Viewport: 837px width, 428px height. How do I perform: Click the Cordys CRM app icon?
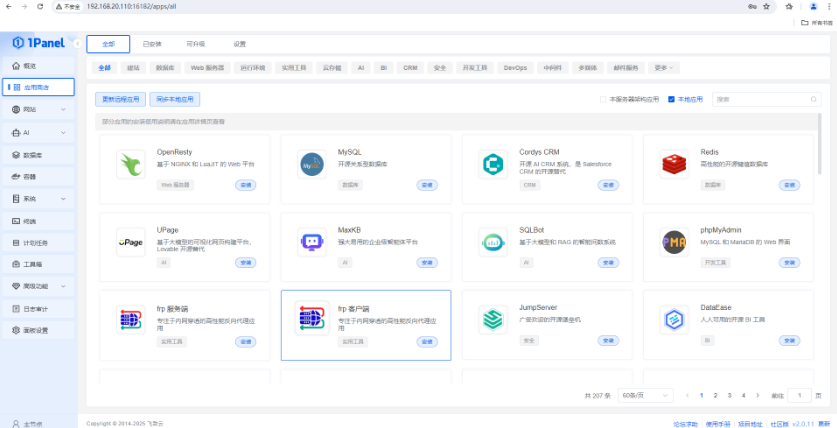[492, 165]
